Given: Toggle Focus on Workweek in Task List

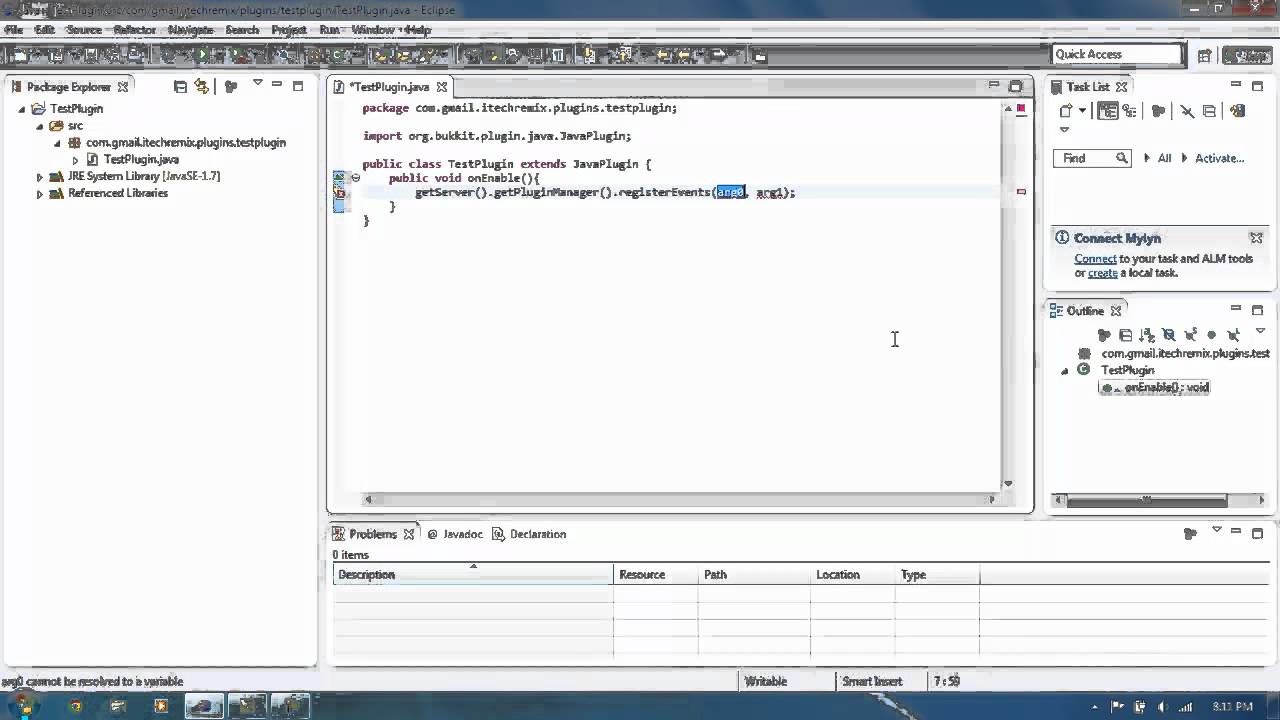Looking at the screenshot, I should 1159,111.
